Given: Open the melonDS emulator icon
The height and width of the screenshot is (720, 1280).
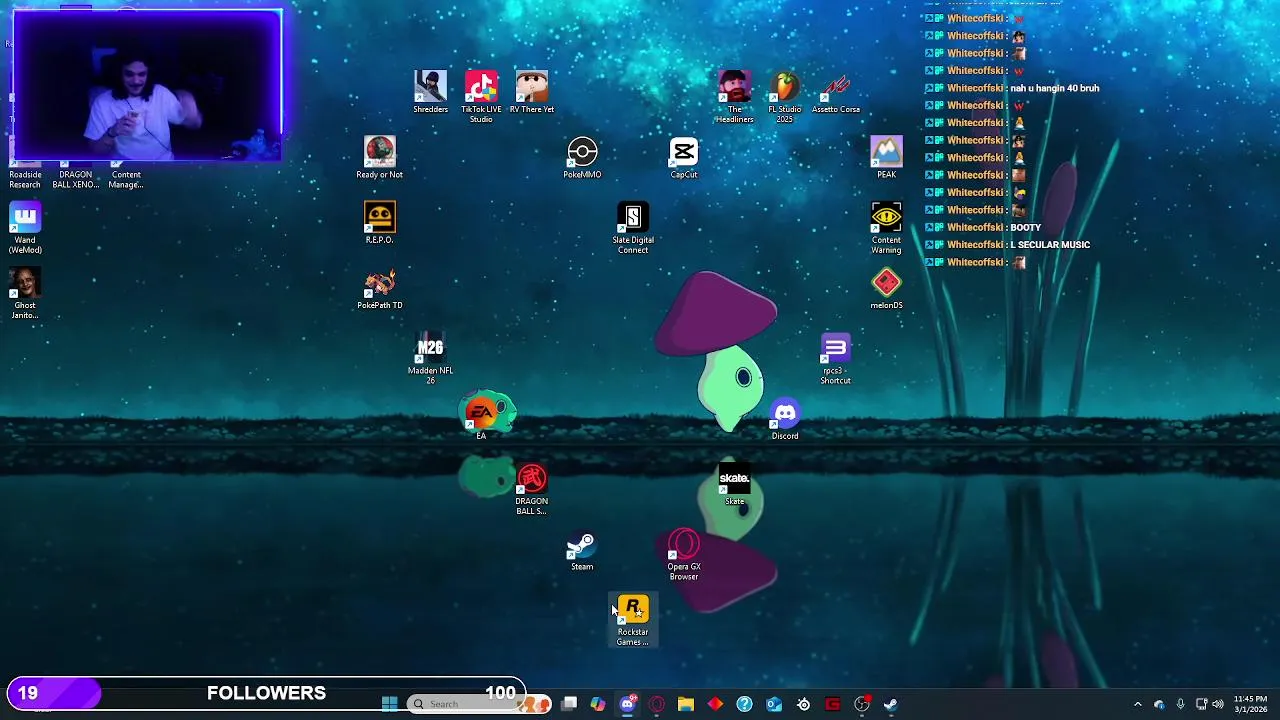Looking at the screenshot, I should point(886,289).
